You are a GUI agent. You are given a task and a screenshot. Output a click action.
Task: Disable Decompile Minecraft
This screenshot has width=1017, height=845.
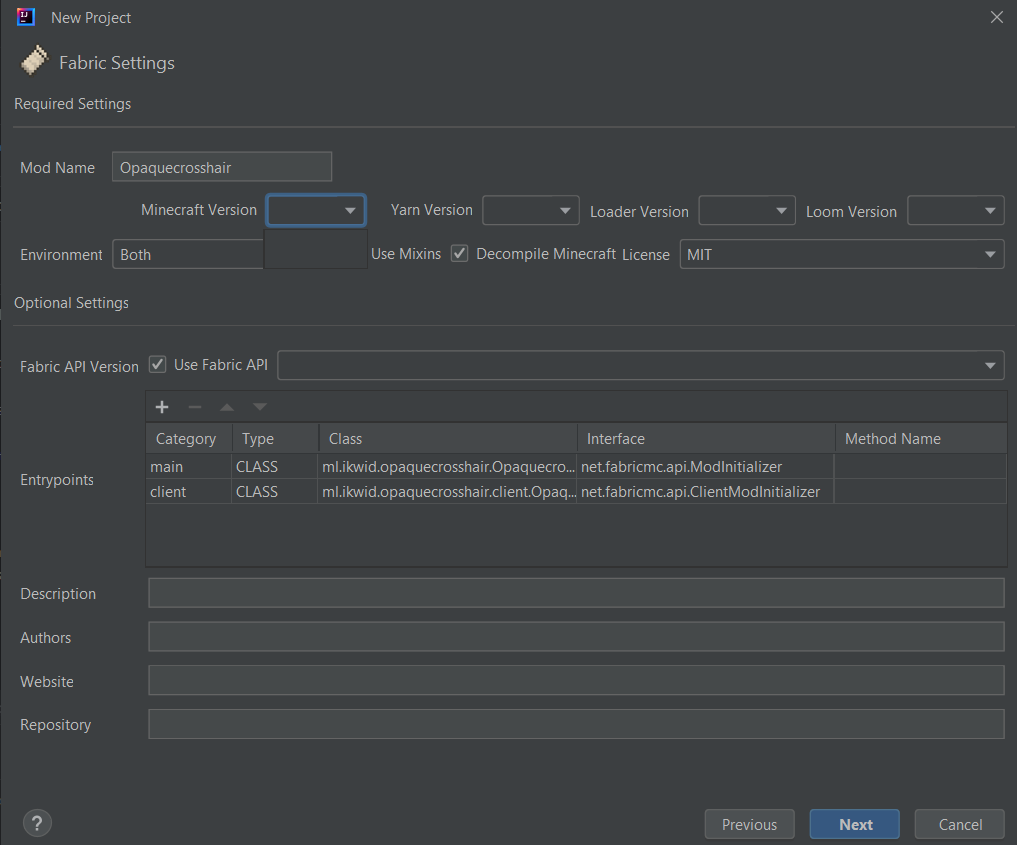(x=459, y=253)
